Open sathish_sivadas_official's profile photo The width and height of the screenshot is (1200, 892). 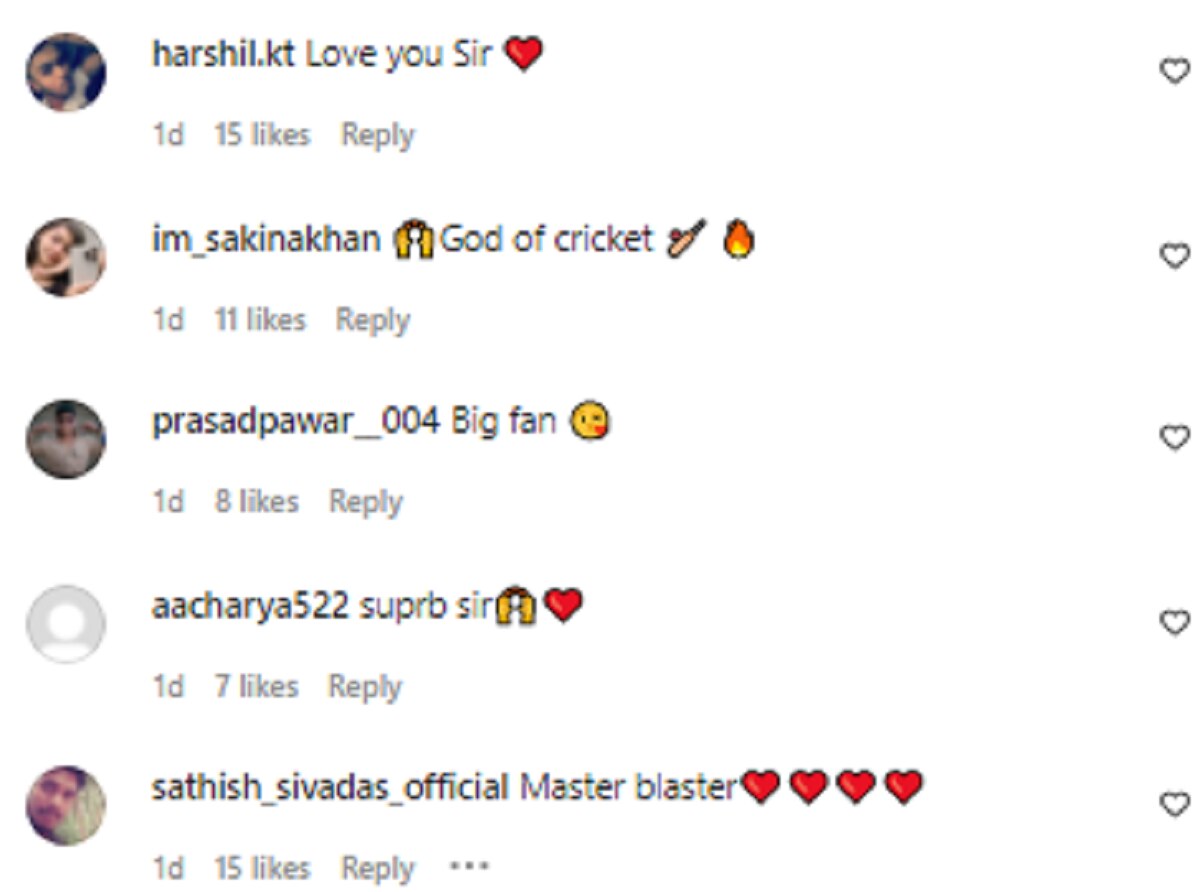point(66,806)
